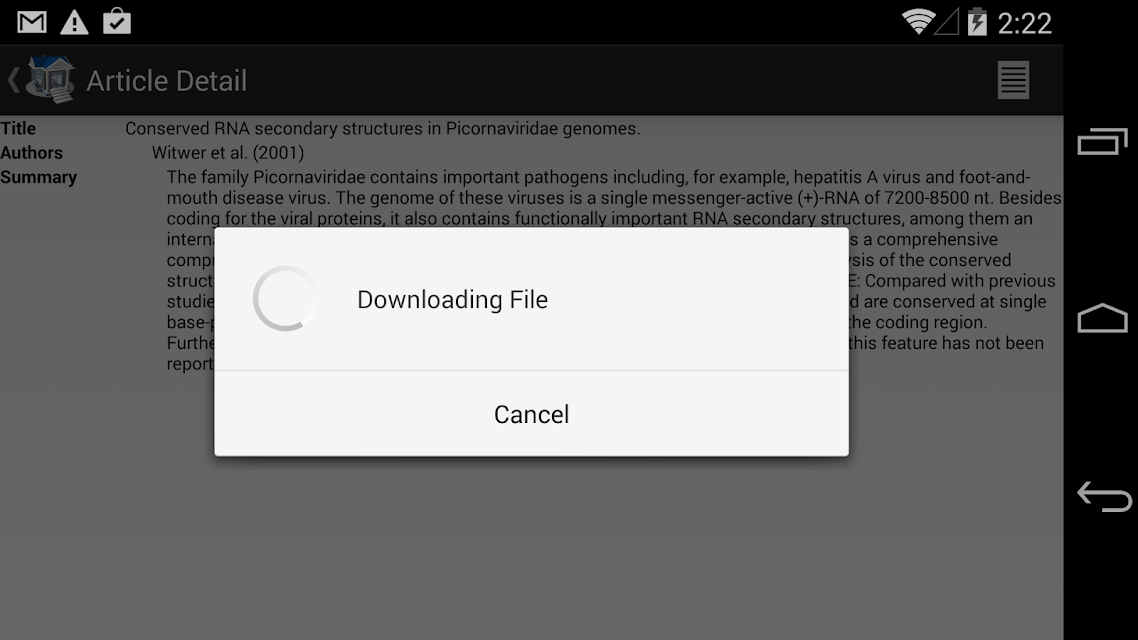
Task: Tap the warning triangle notification
Action: tap(74, 22)
